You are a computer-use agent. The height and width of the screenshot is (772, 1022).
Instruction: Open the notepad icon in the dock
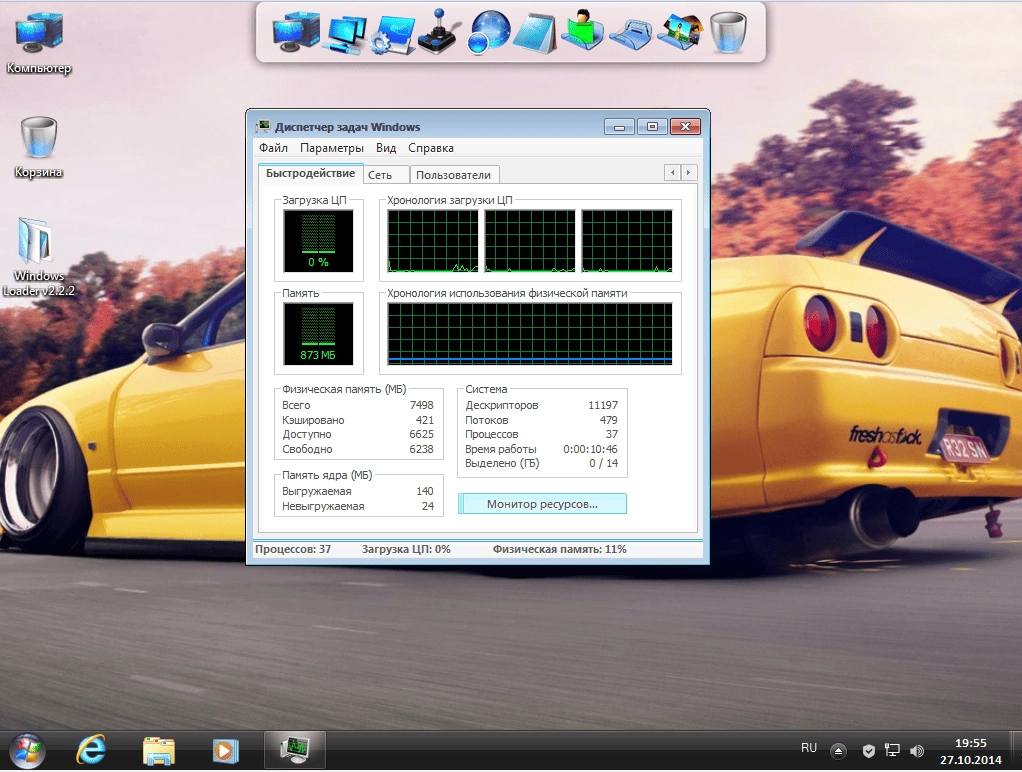click(x=535, y=33)
